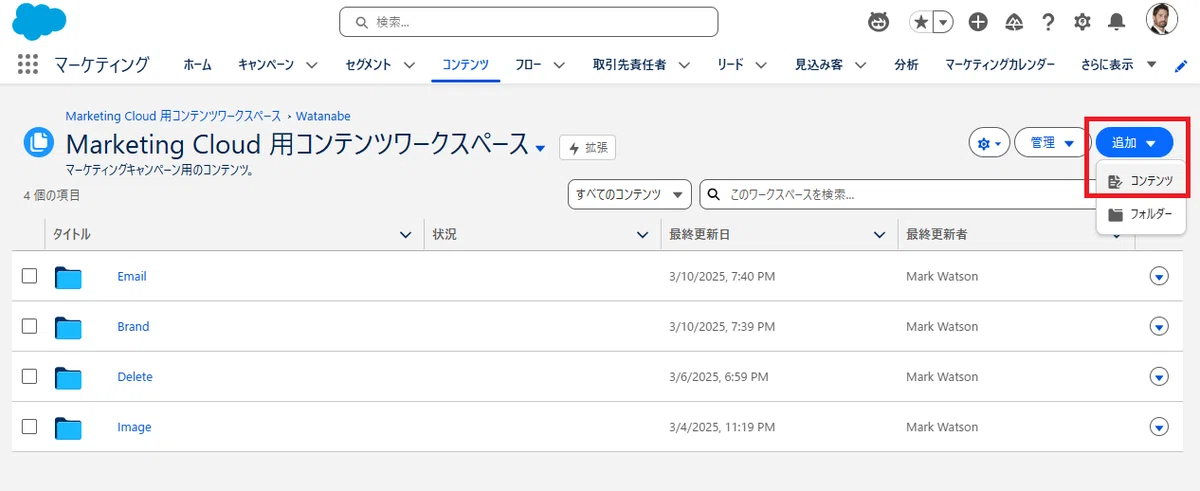Image resolution: width=1200 pixels, height=491 pixels.
Task: Open the 最終更新日 column header menu
Action: pos(879,235)
